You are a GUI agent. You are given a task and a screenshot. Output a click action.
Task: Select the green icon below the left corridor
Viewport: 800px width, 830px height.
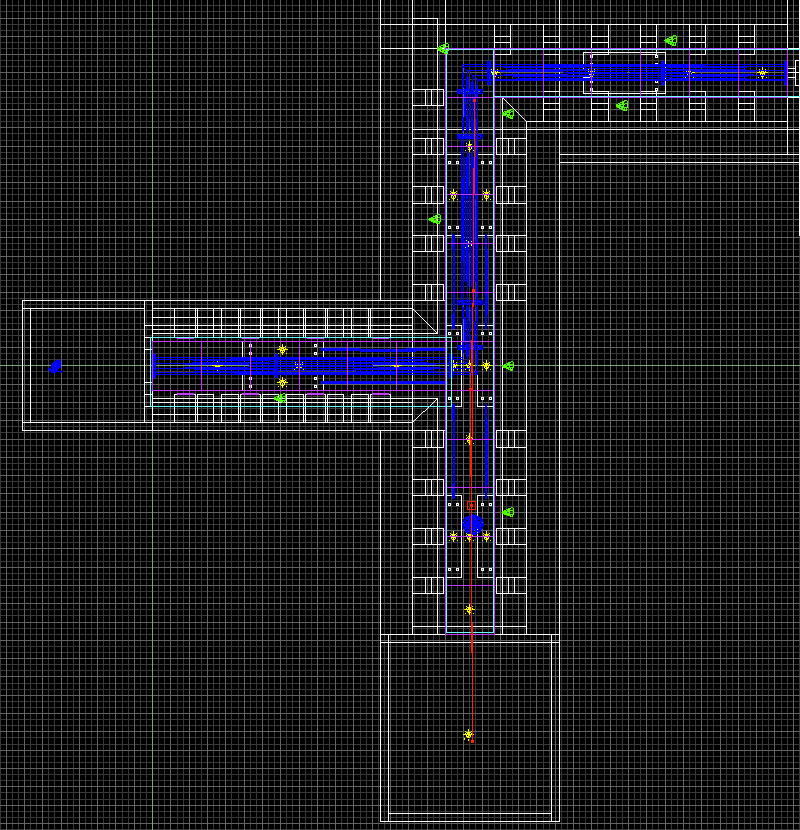280,399
